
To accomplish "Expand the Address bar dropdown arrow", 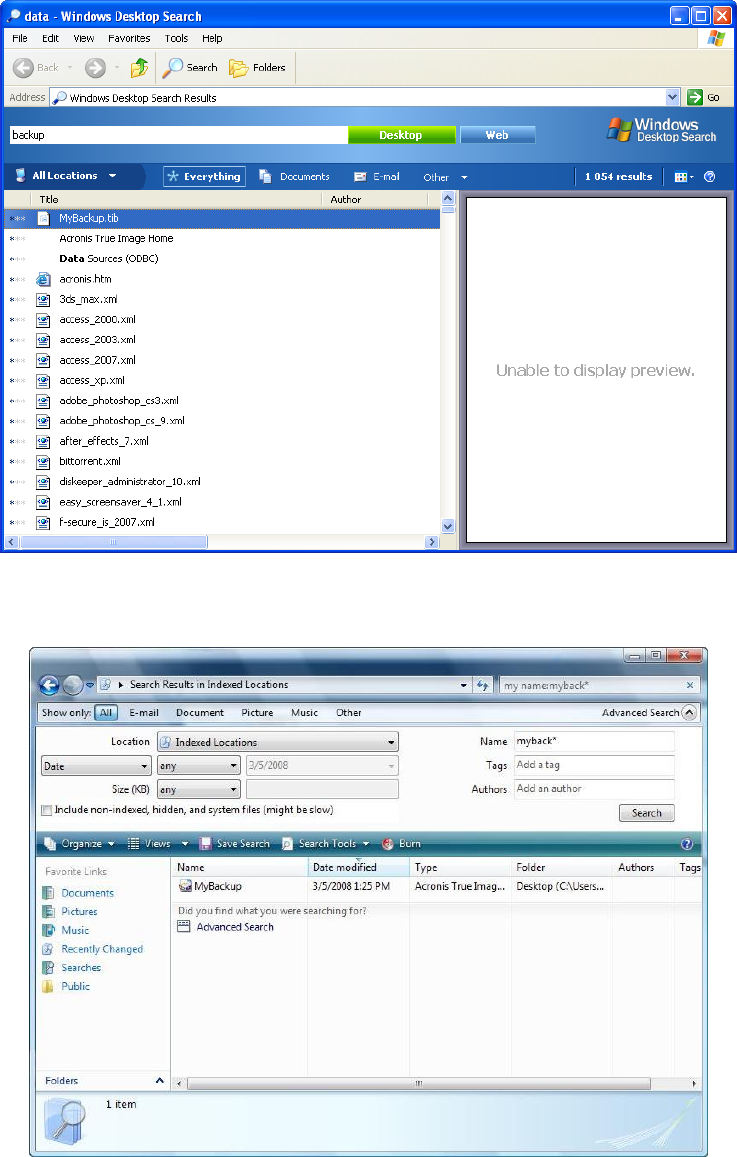I will [x=672, y=97].
